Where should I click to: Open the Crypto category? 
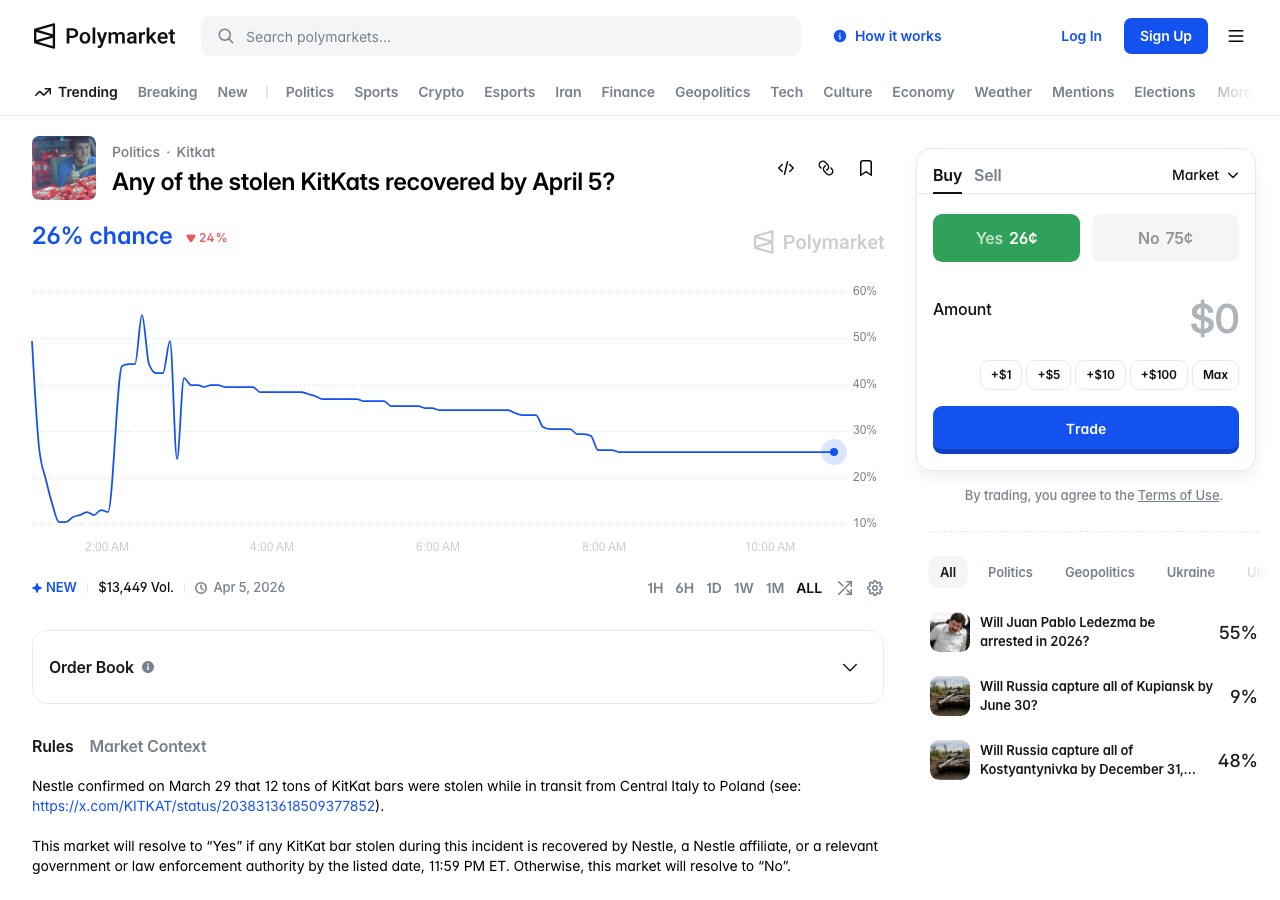[441, 92]
